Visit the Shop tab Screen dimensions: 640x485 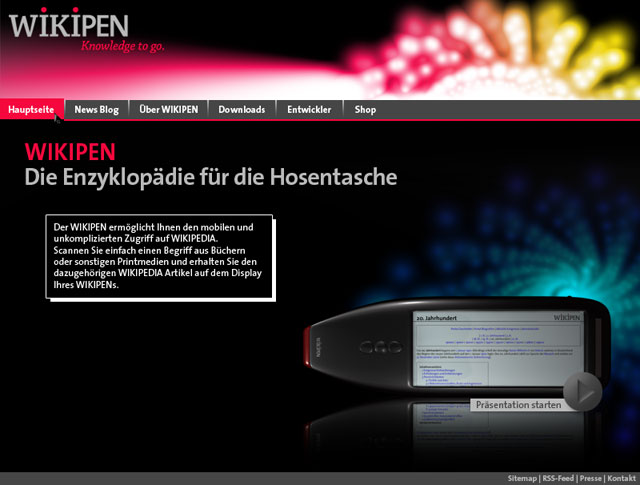click(365, 110)
